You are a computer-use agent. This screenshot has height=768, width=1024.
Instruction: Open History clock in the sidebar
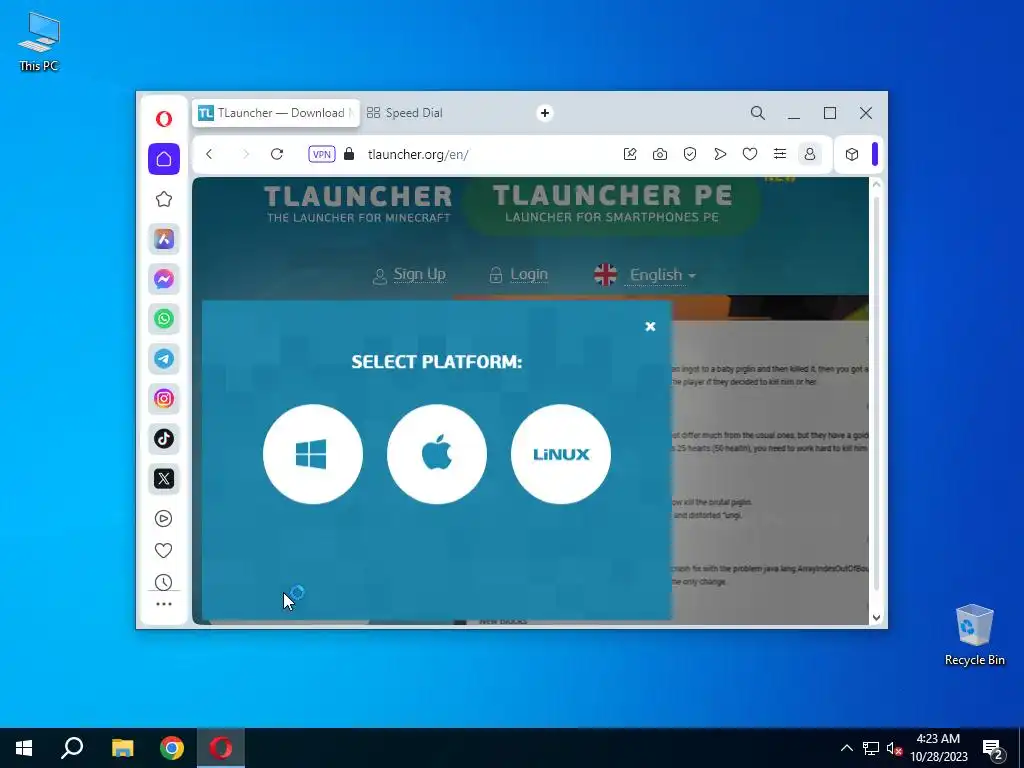point(163,582)
